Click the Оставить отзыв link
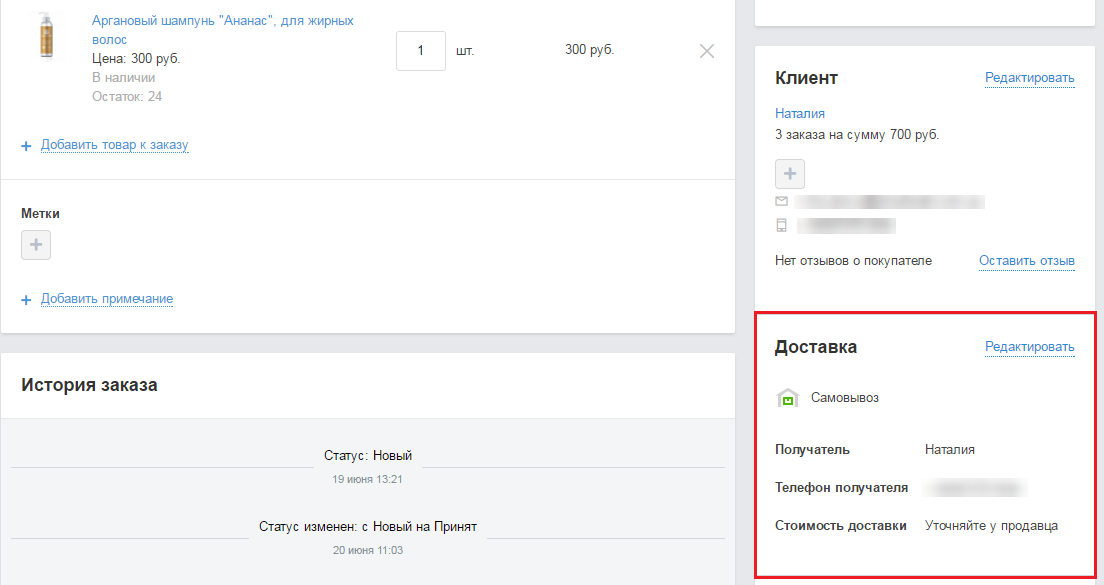This screenshot has height=585, width=1104. click(x=1026, y=261)
